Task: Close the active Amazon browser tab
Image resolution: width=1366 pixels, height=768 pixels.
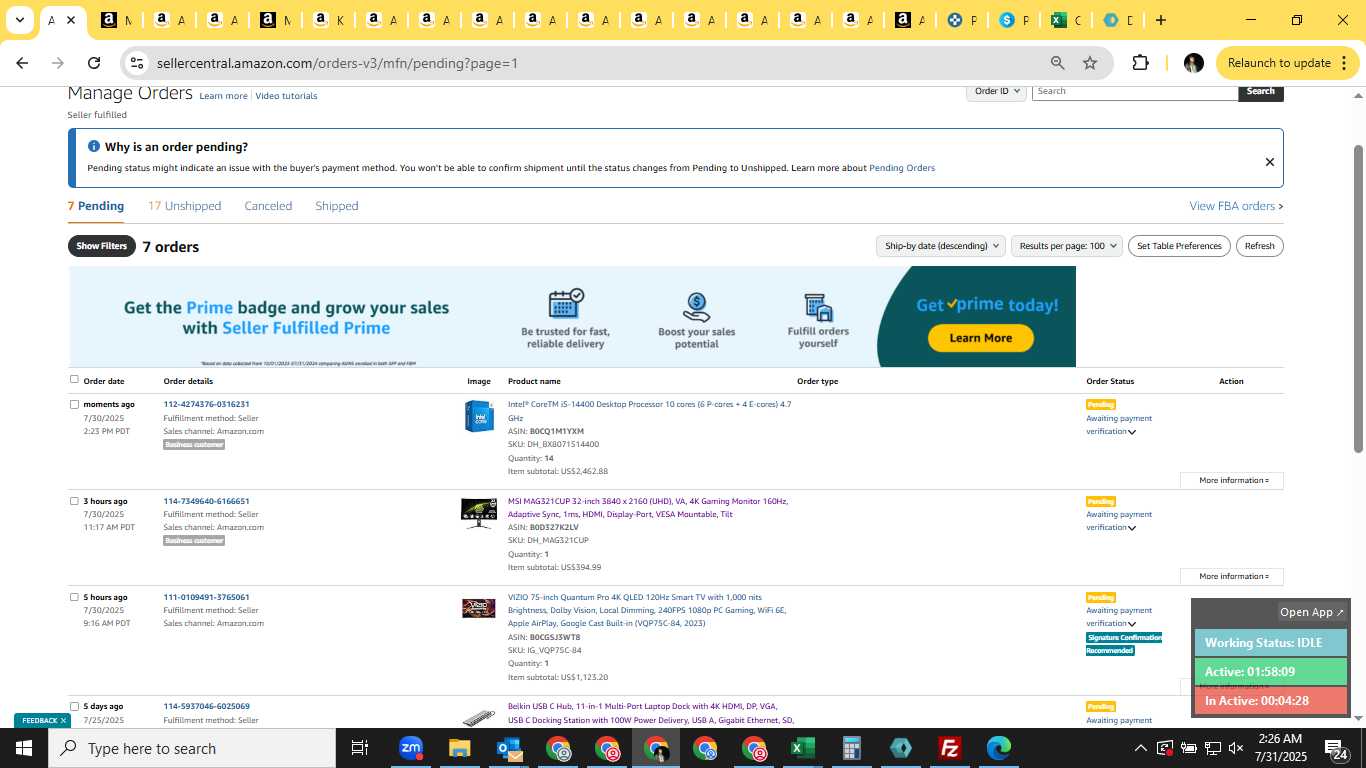Action: click(x=71, y=20)
